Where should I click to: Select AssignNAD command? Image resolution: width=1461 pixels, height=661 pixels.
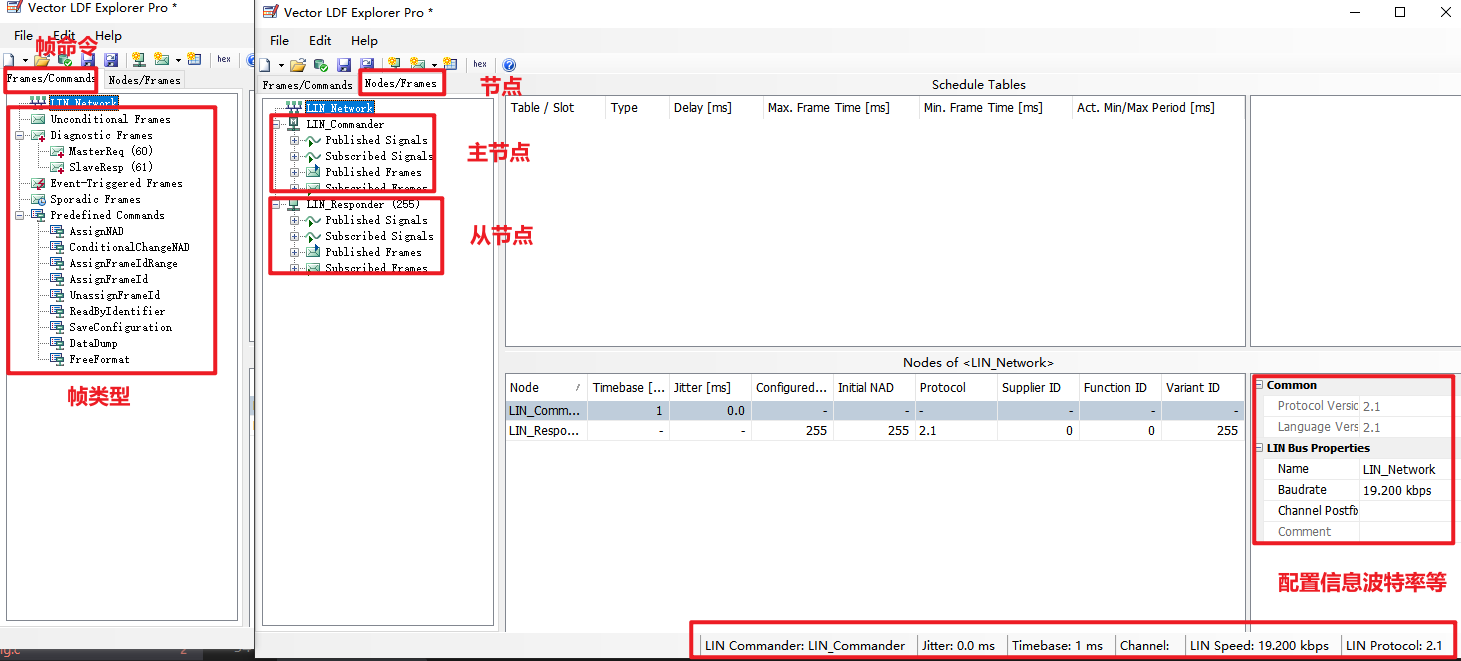(96, 231)
